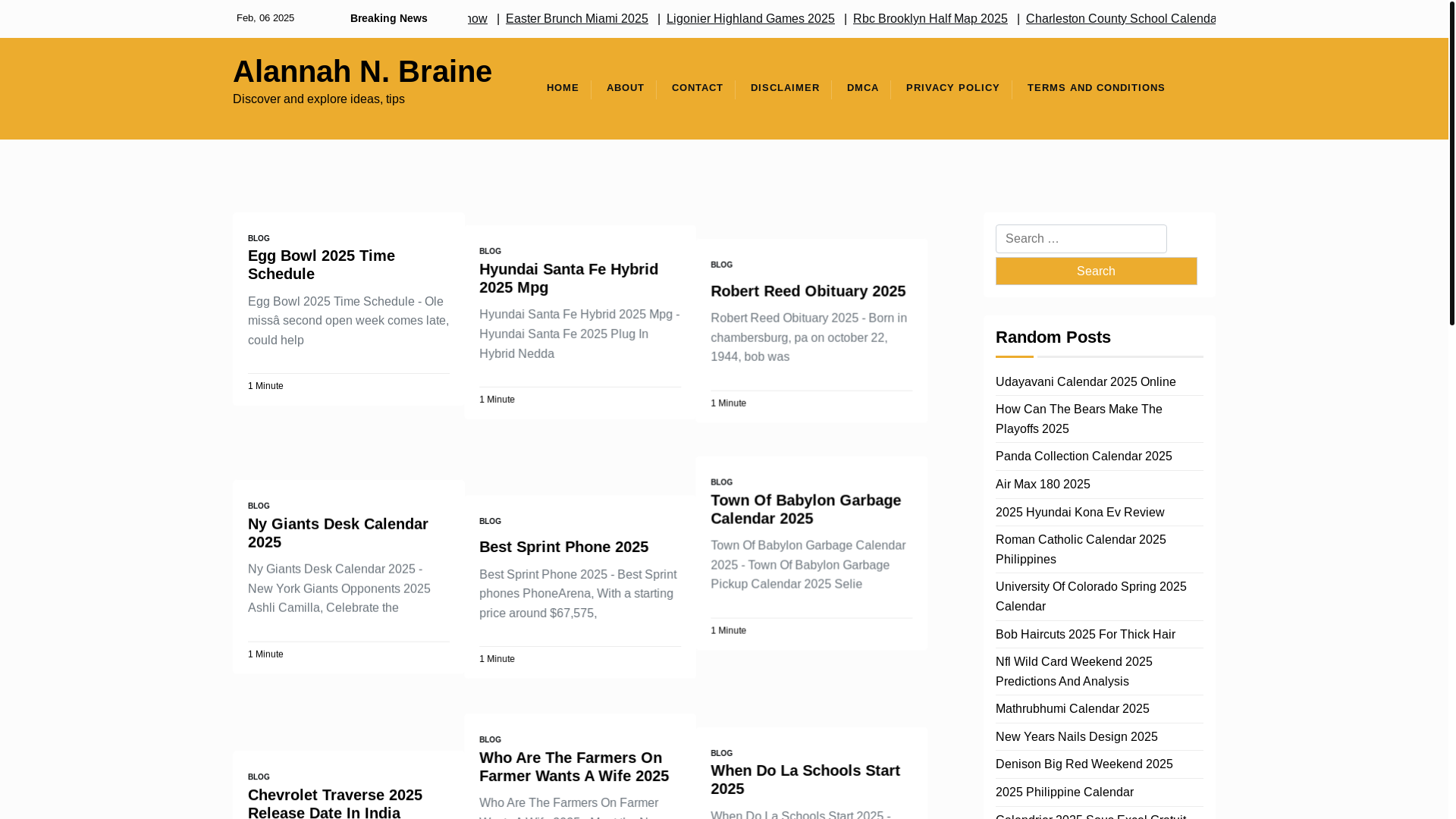
Task: Open Panda Collection Calendar 2025 link
Action: click(1083, 457)
